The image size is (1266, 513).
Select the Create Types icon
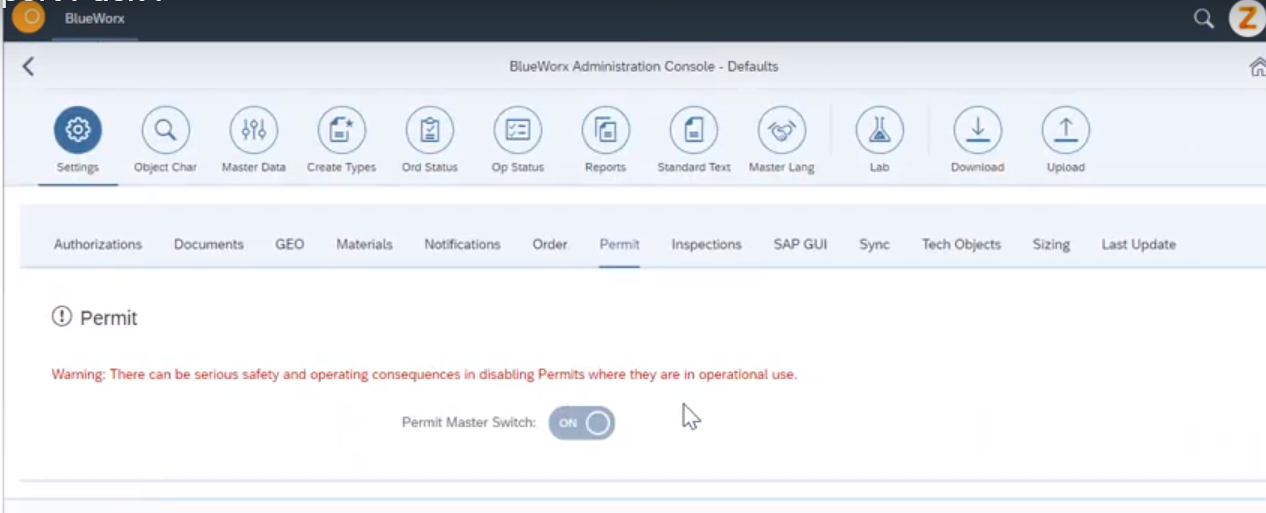[342, 130]
